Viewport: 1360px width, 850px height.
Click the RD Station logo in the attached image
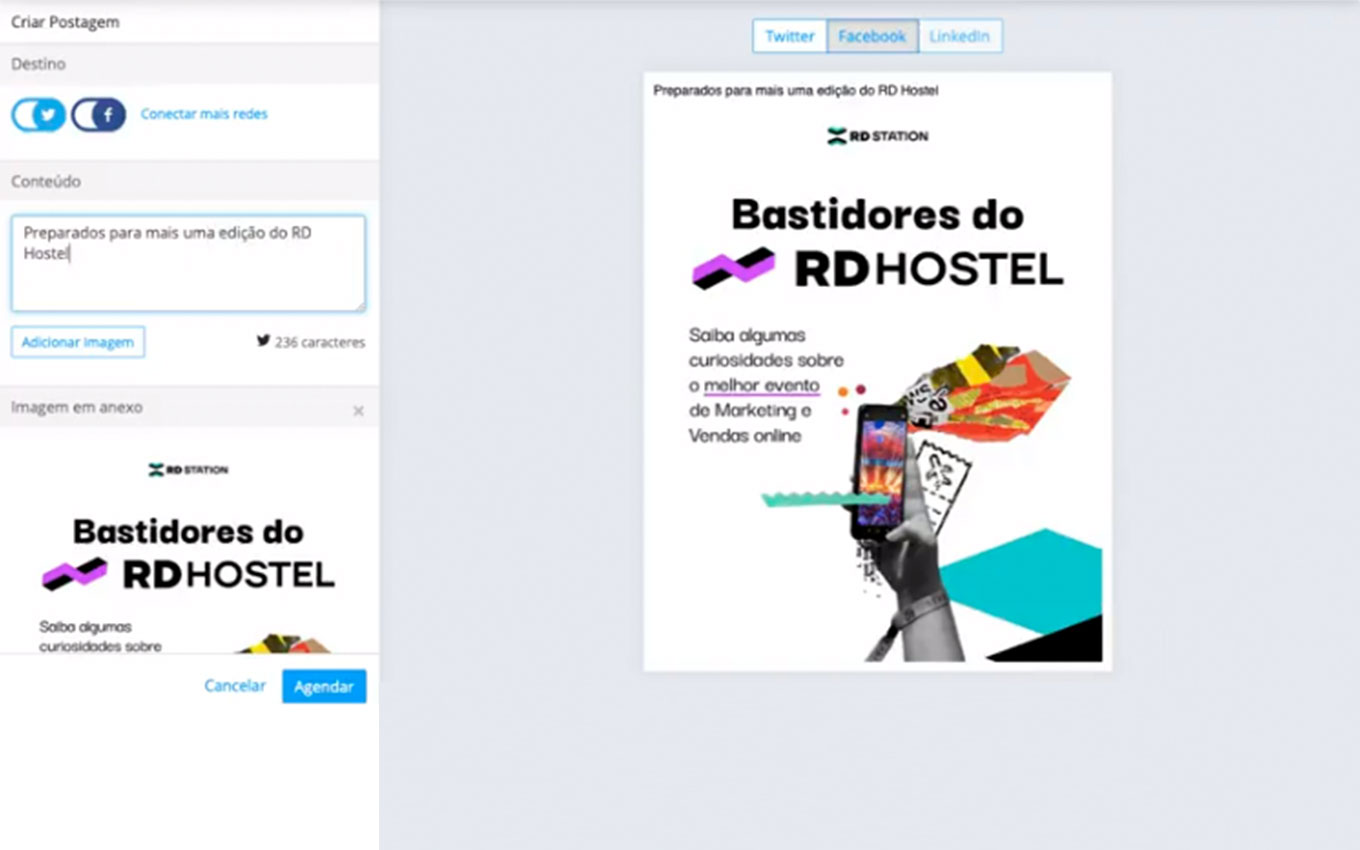[188, 470]
